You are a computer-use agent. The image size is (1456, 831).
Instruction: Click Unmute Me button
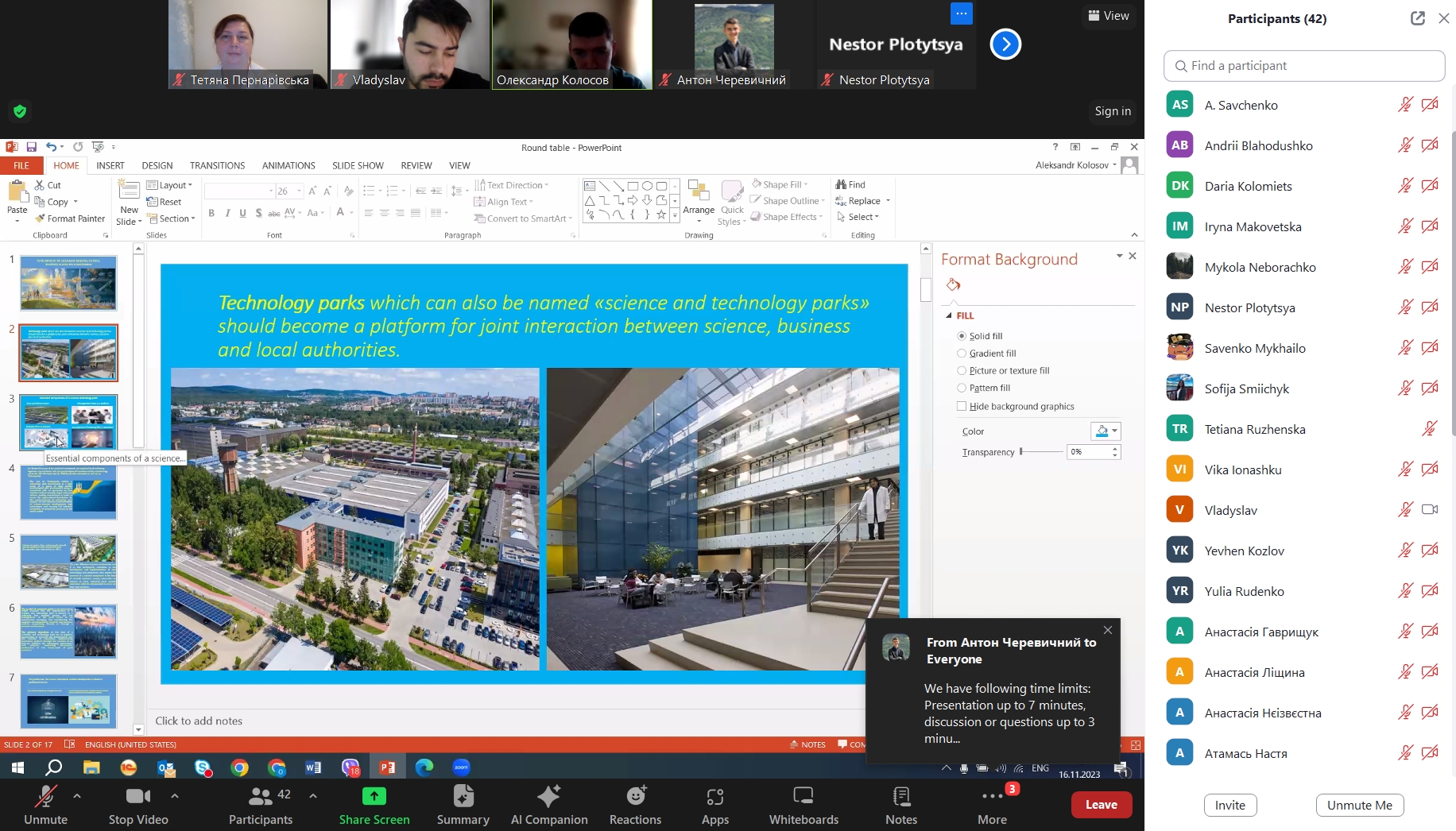click(x=1359, y=805)
